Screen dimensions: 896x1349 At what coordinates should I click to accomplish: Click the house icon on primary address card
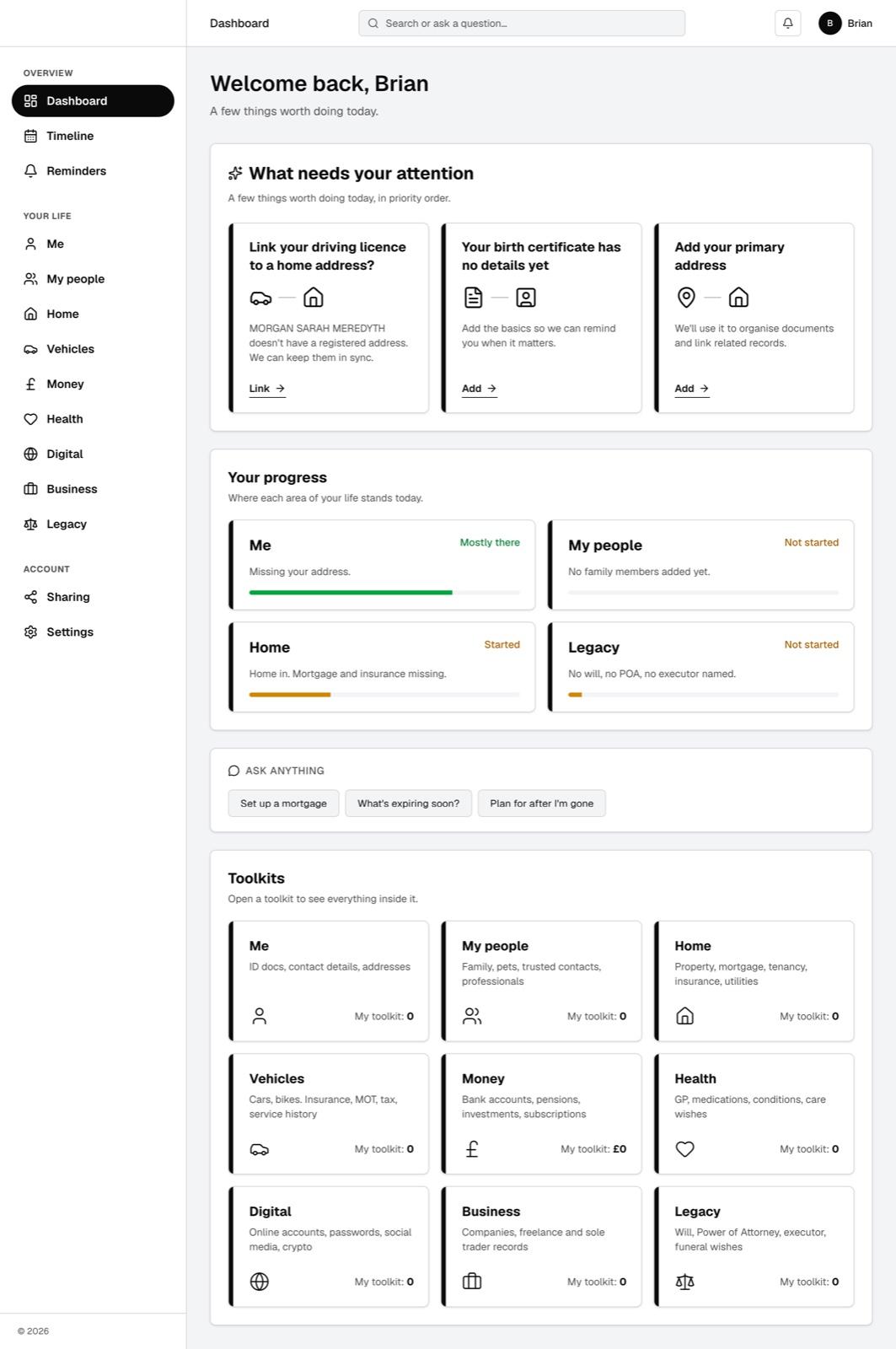coord(738,298)
